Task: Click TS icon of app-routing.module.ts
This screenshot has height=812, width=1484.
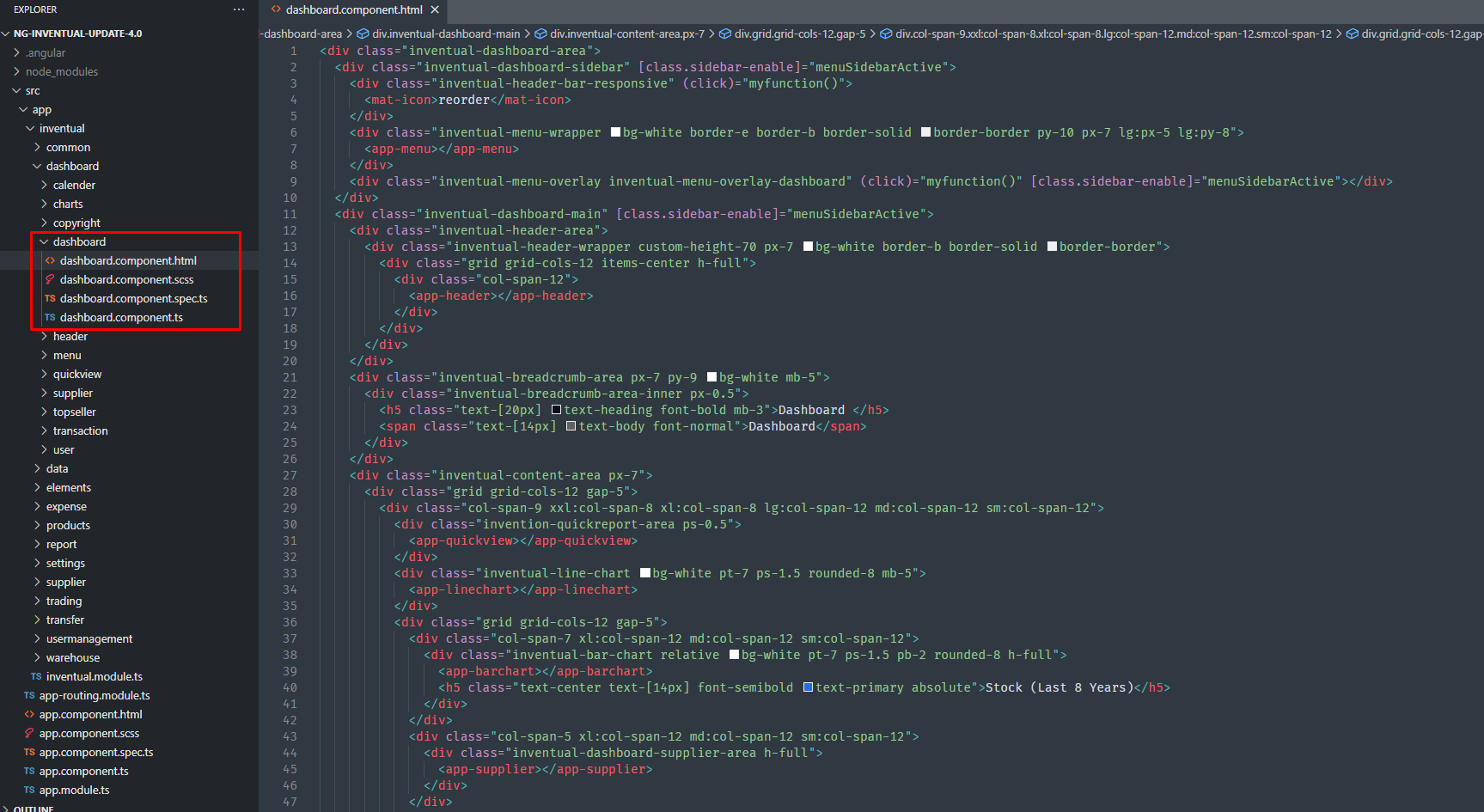Action: click(29, 695)
